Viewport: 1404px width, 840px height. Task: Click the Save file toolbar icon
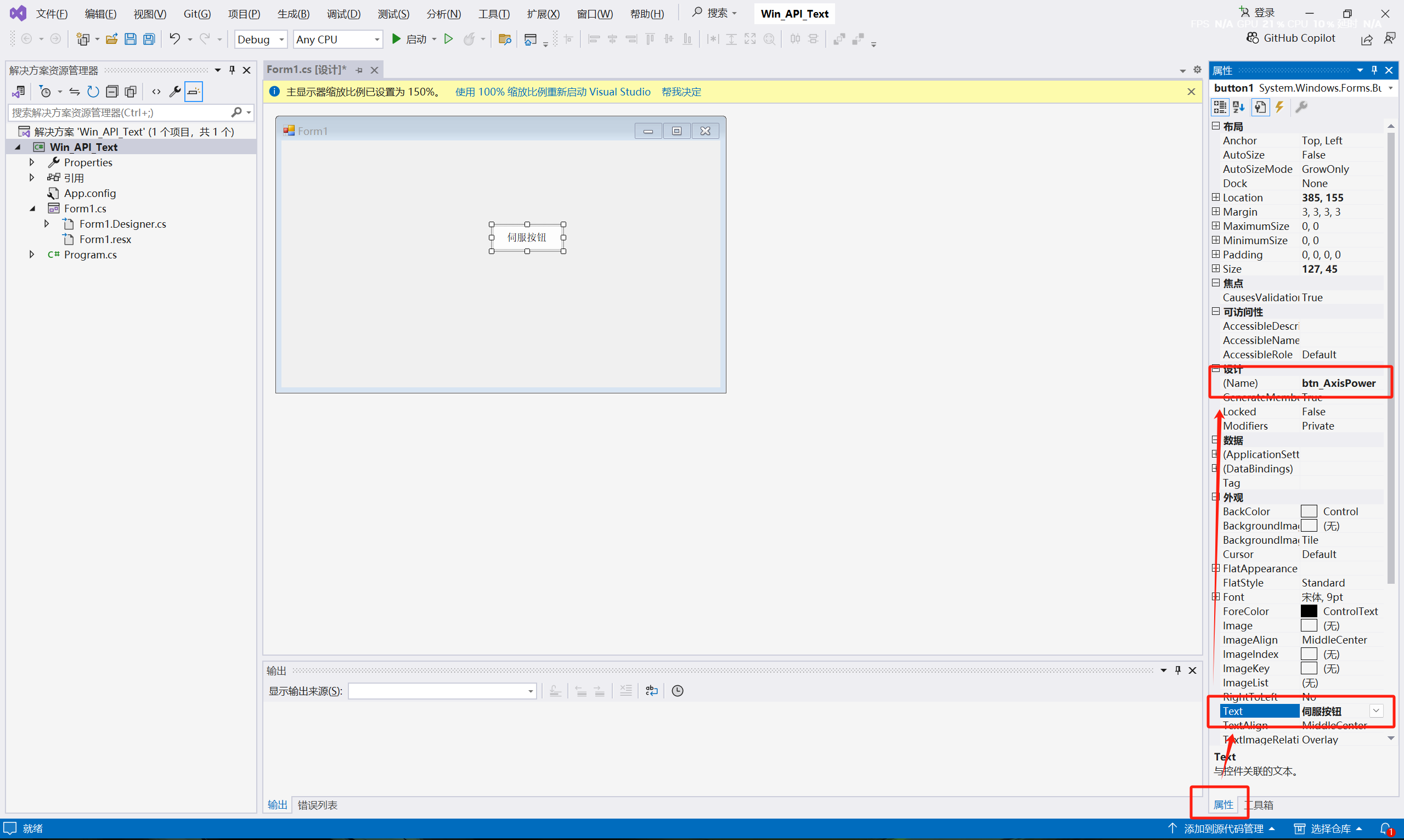point(130,39)
